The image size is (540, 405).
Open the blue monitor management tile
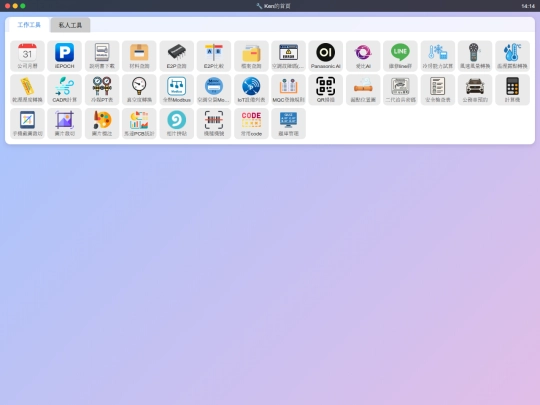[x=289, y=123]
